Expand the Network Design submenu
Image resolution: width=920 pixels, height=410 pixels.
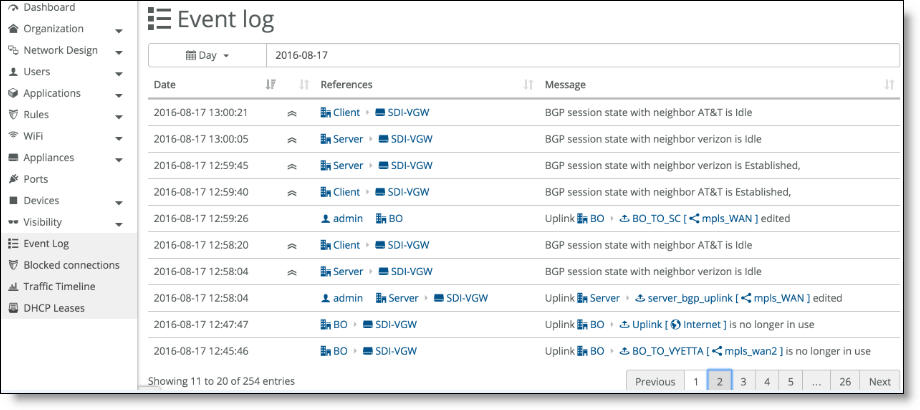pos(119,52)
